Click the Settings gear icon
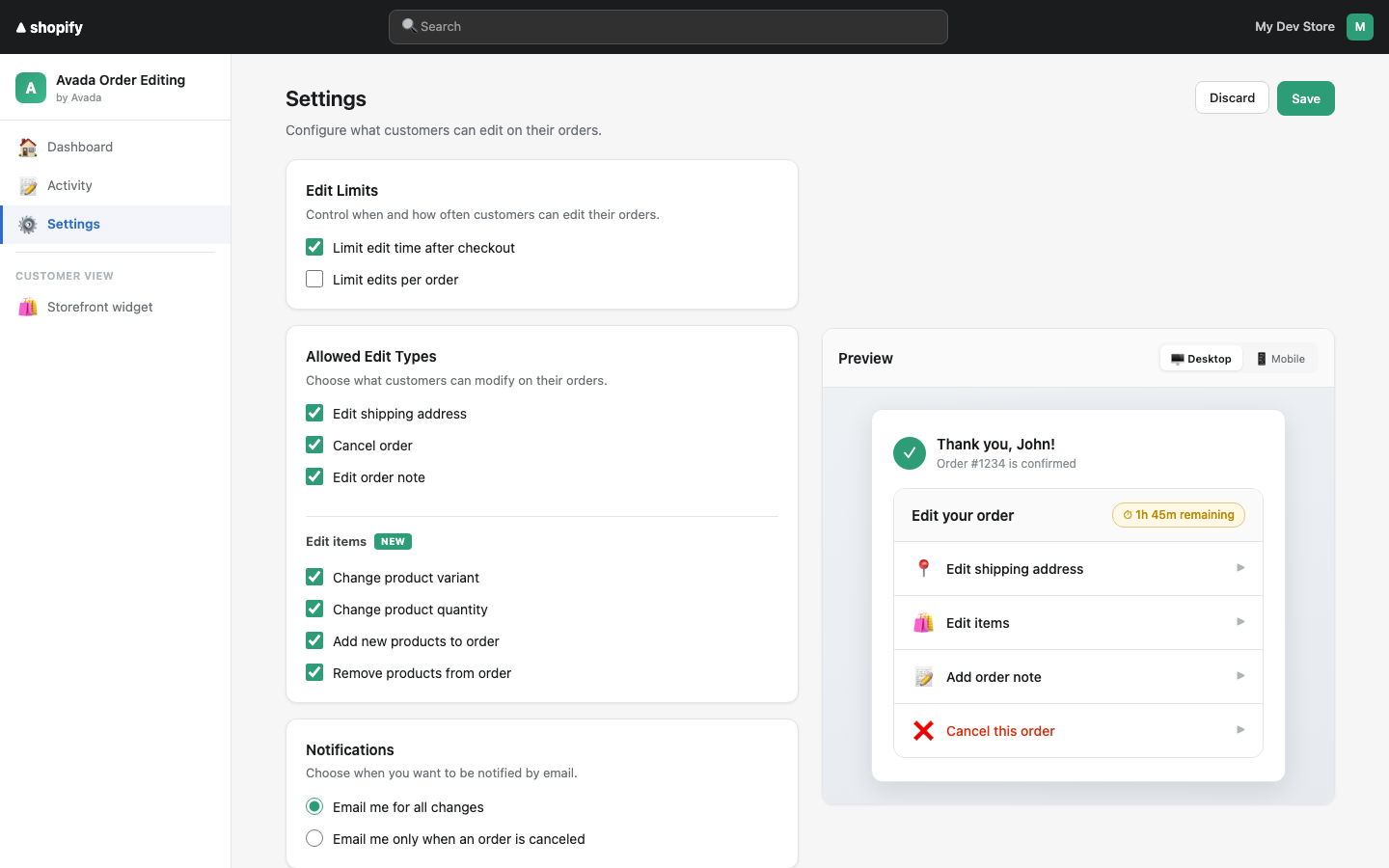1389x868 pixels. (28, 225)
